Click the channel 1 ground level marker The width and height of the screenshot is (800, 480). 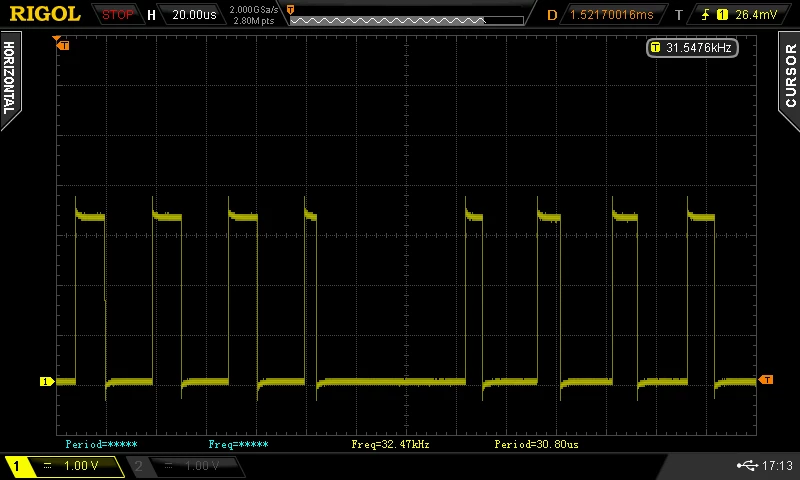pos(46,381)
